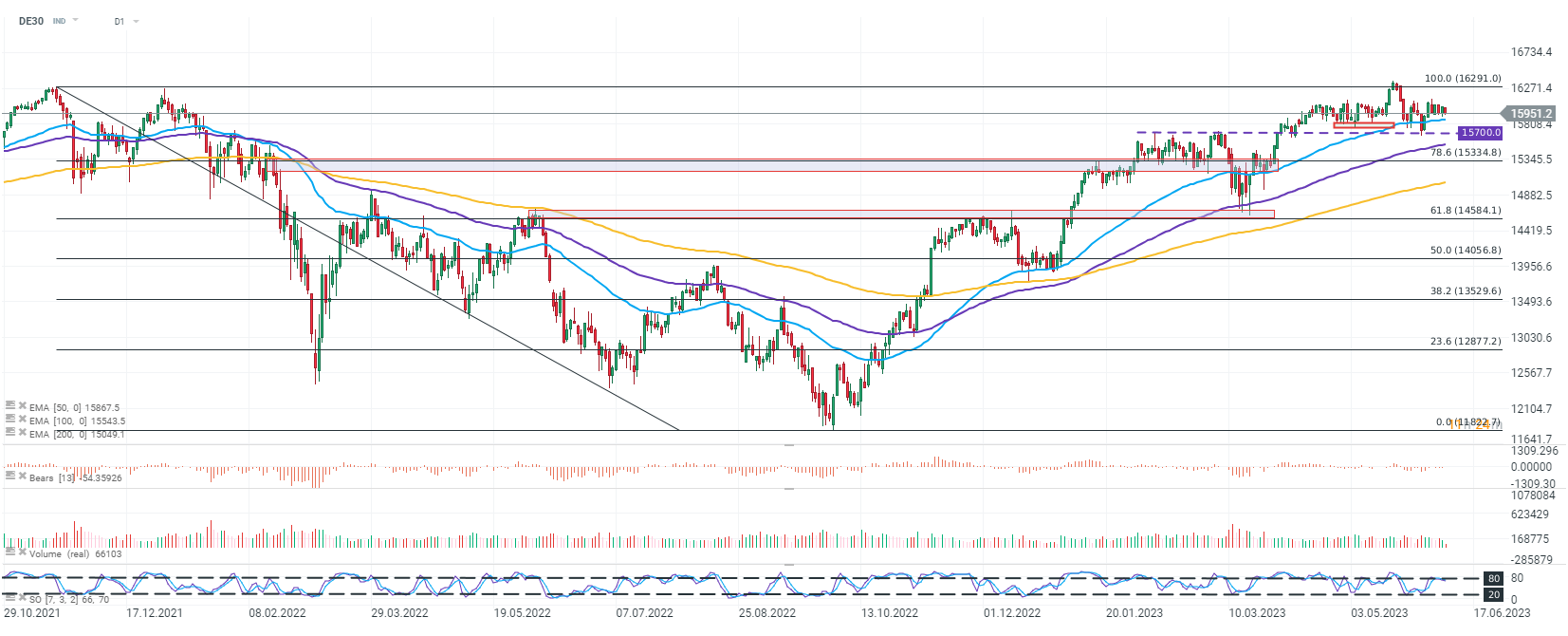
Task: Select the red rectangle drawing near 15808
Action: pyautogui.click(x=1363, y=124)
